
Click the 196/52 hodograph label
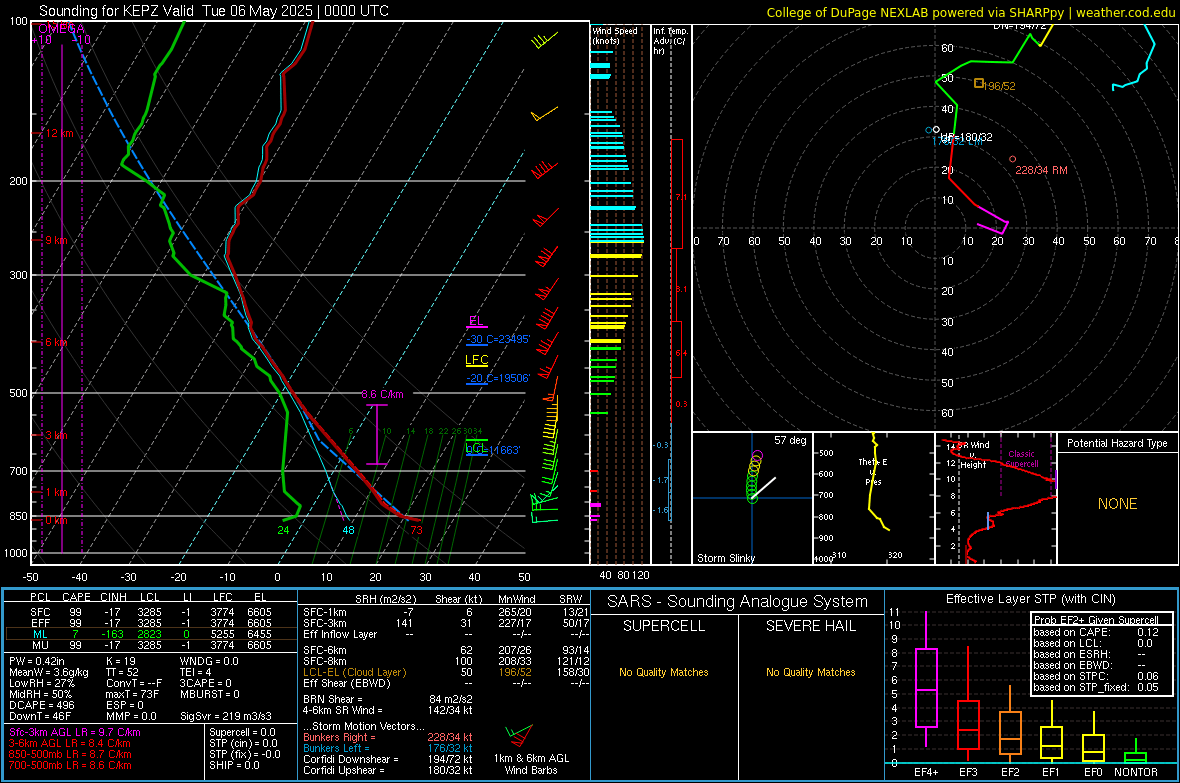999,87
